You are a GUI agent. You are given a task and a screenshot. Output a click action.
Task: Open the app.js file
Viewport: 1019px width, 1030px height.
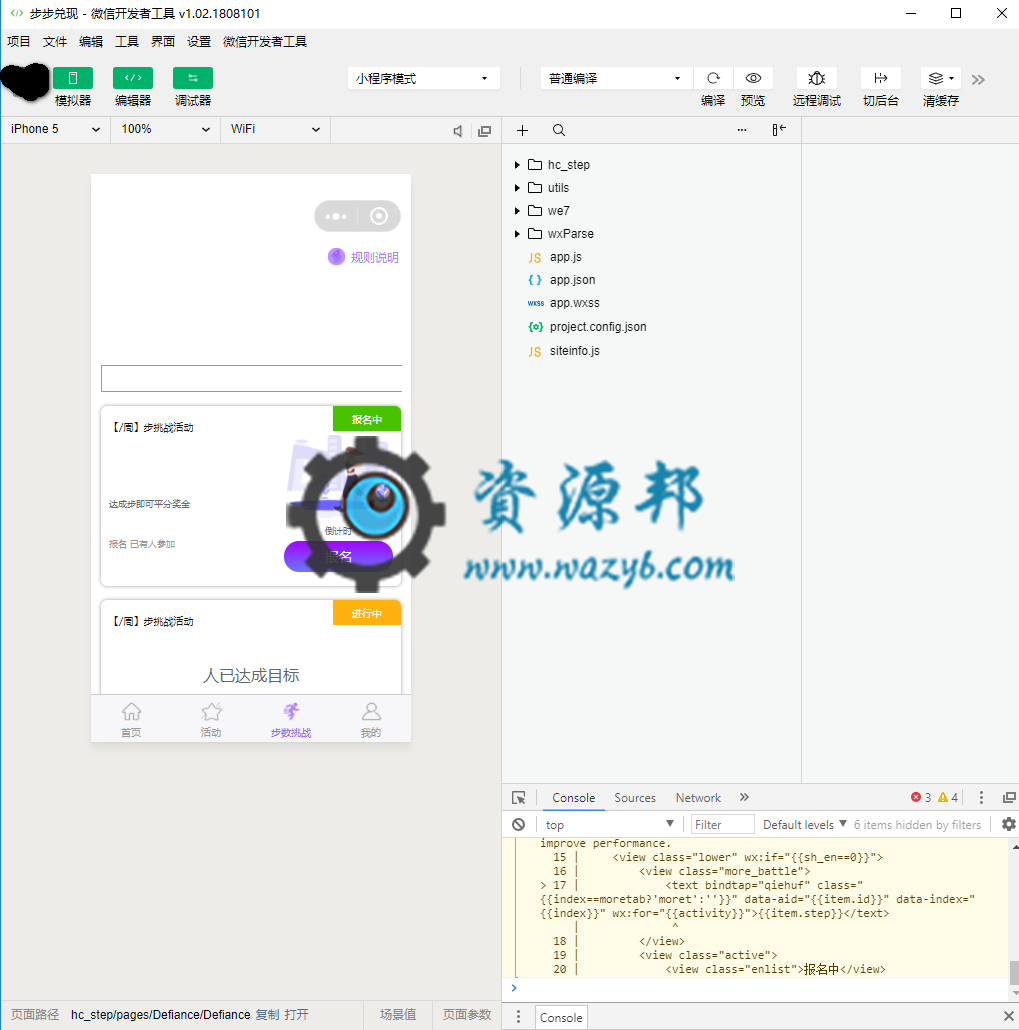click(x=566, y=257)
